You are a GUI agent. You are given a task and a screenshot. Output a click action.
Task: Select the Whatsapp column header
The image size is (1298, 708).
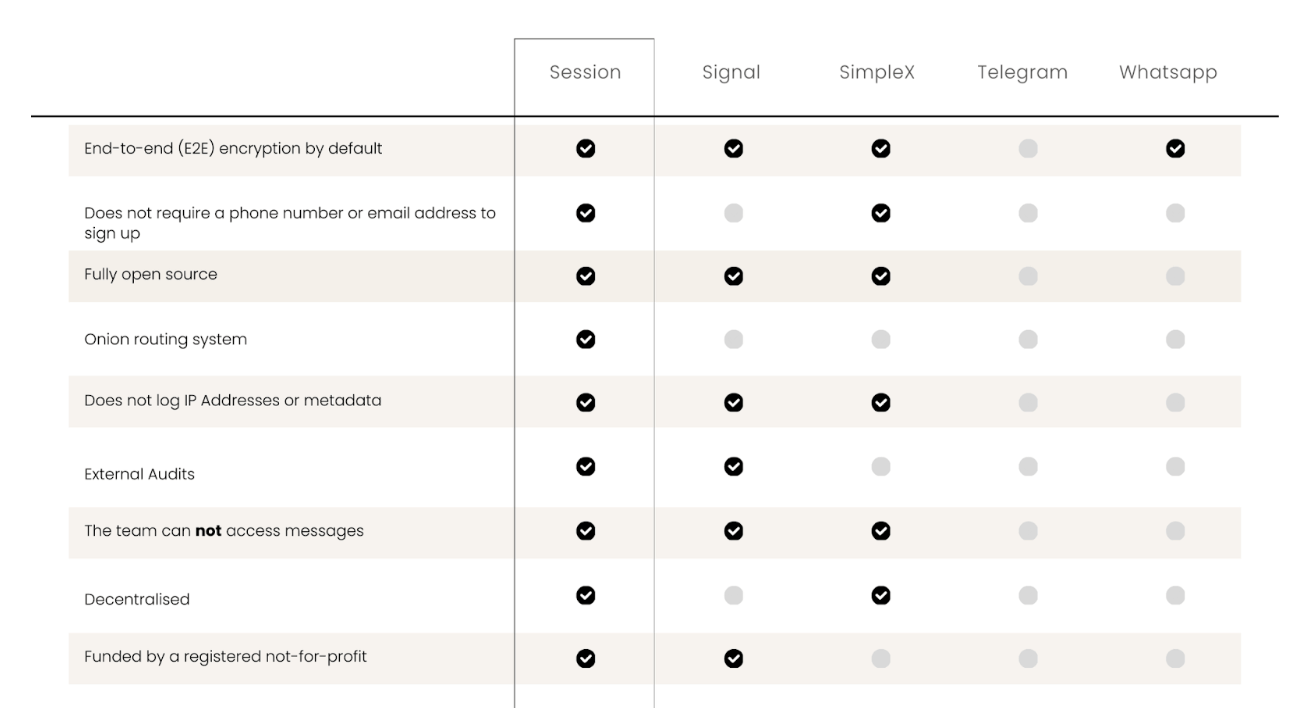click(x=1168, y=73)
